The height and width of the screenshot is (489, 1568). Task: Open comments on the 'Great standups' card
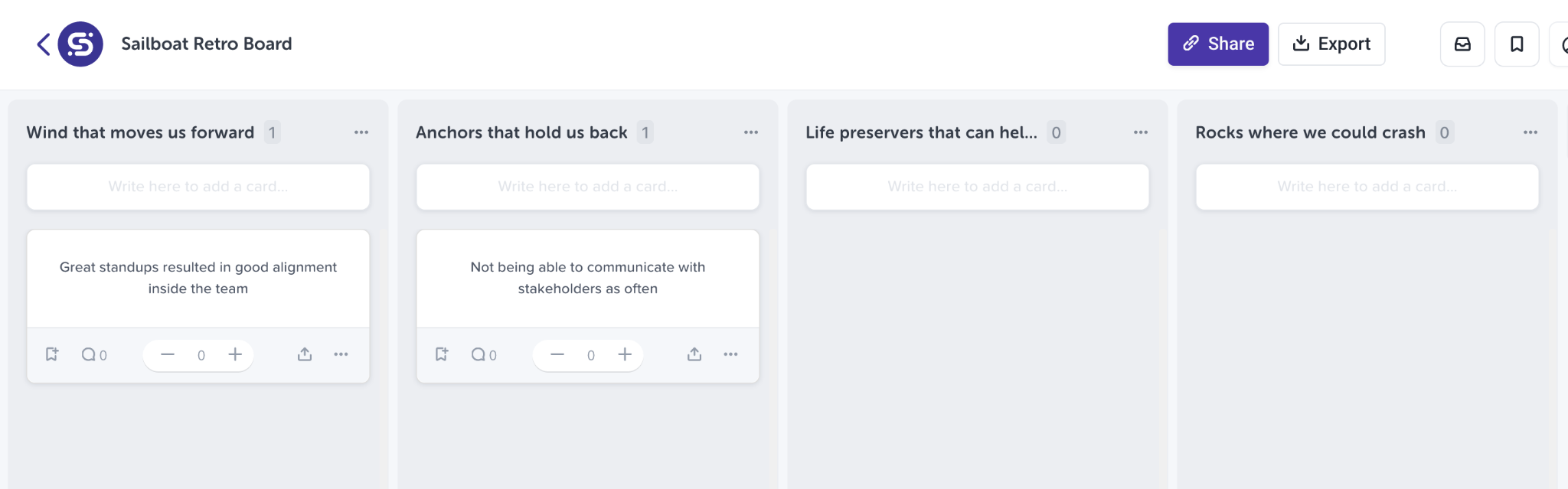tap(93, 354)
